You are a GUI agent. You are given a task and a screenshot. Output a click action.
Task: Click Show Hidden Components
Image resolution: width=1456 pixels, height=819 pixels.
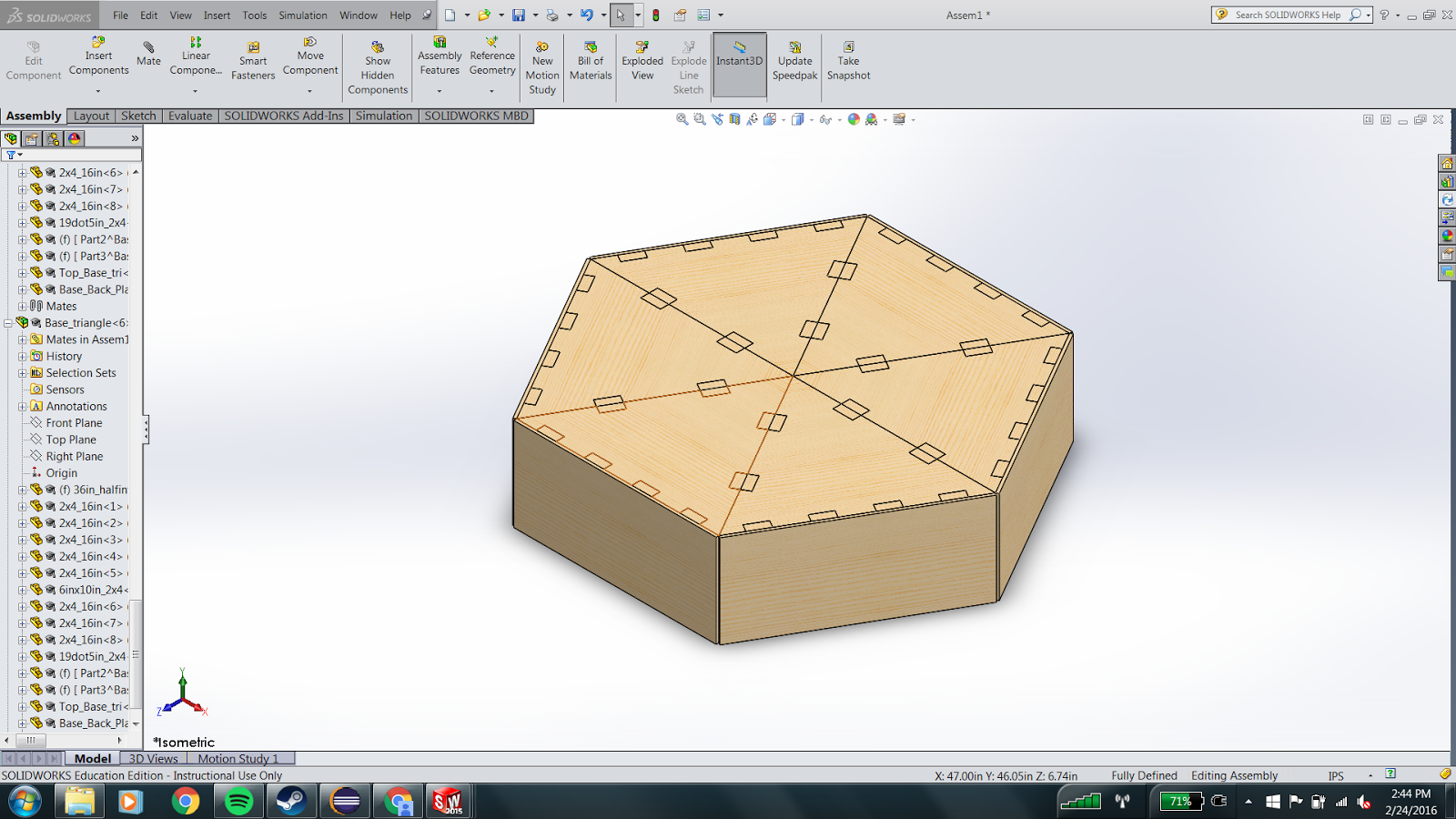click(378, 67)
